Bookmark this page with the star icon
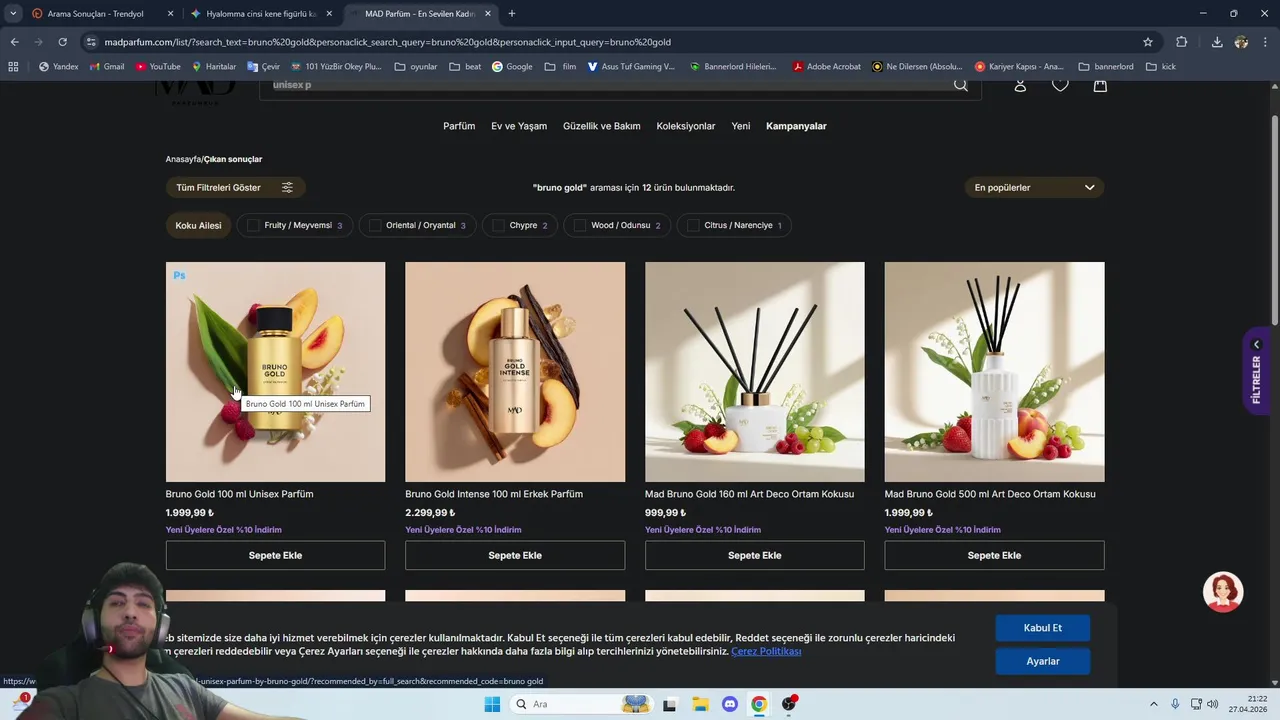Image resolution: width=1280 pixels, height=720 pixels. [1148, 42]
